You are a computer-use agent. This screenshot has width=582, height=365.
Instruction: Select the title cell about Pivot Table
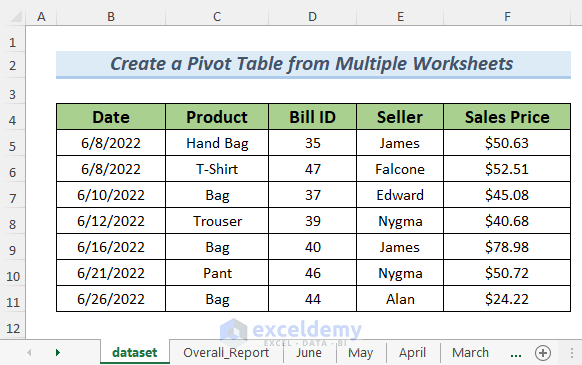[313, 64]
